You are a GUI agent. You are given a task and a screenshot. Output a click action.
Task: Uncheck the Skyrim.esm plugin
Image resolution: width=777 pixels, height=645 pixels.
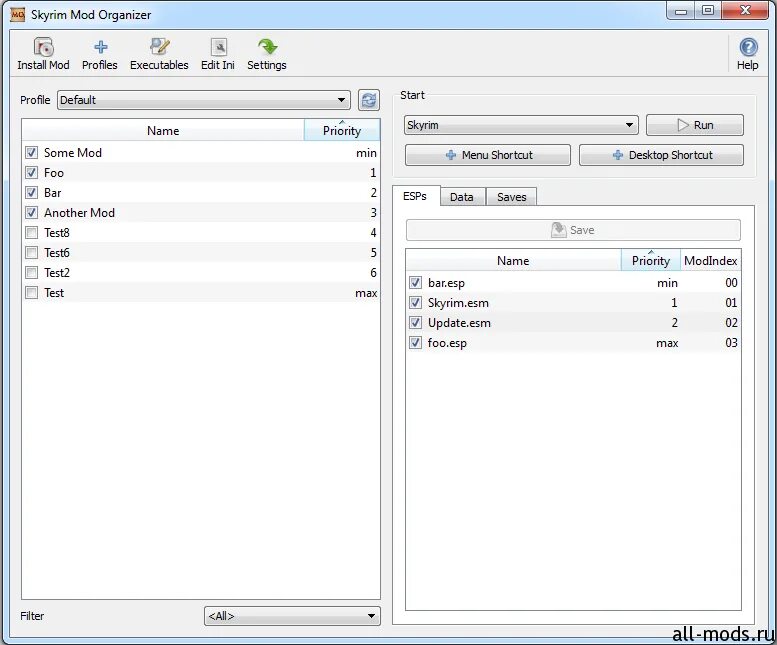pyautogui.click(x=415, y=302)
